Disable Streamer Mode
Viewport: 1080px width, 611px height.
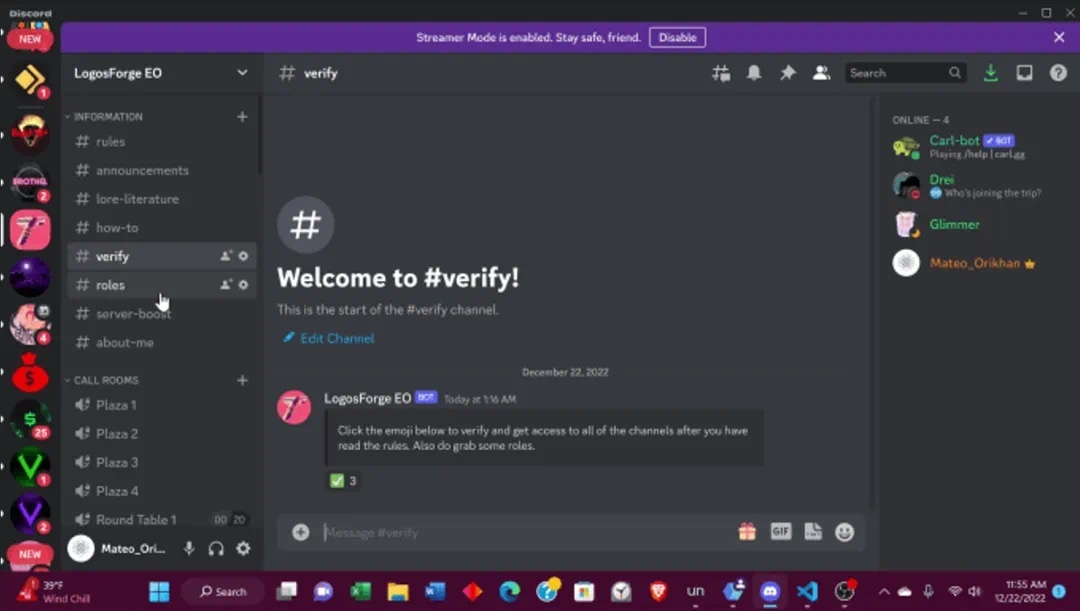tap(677, 38)
